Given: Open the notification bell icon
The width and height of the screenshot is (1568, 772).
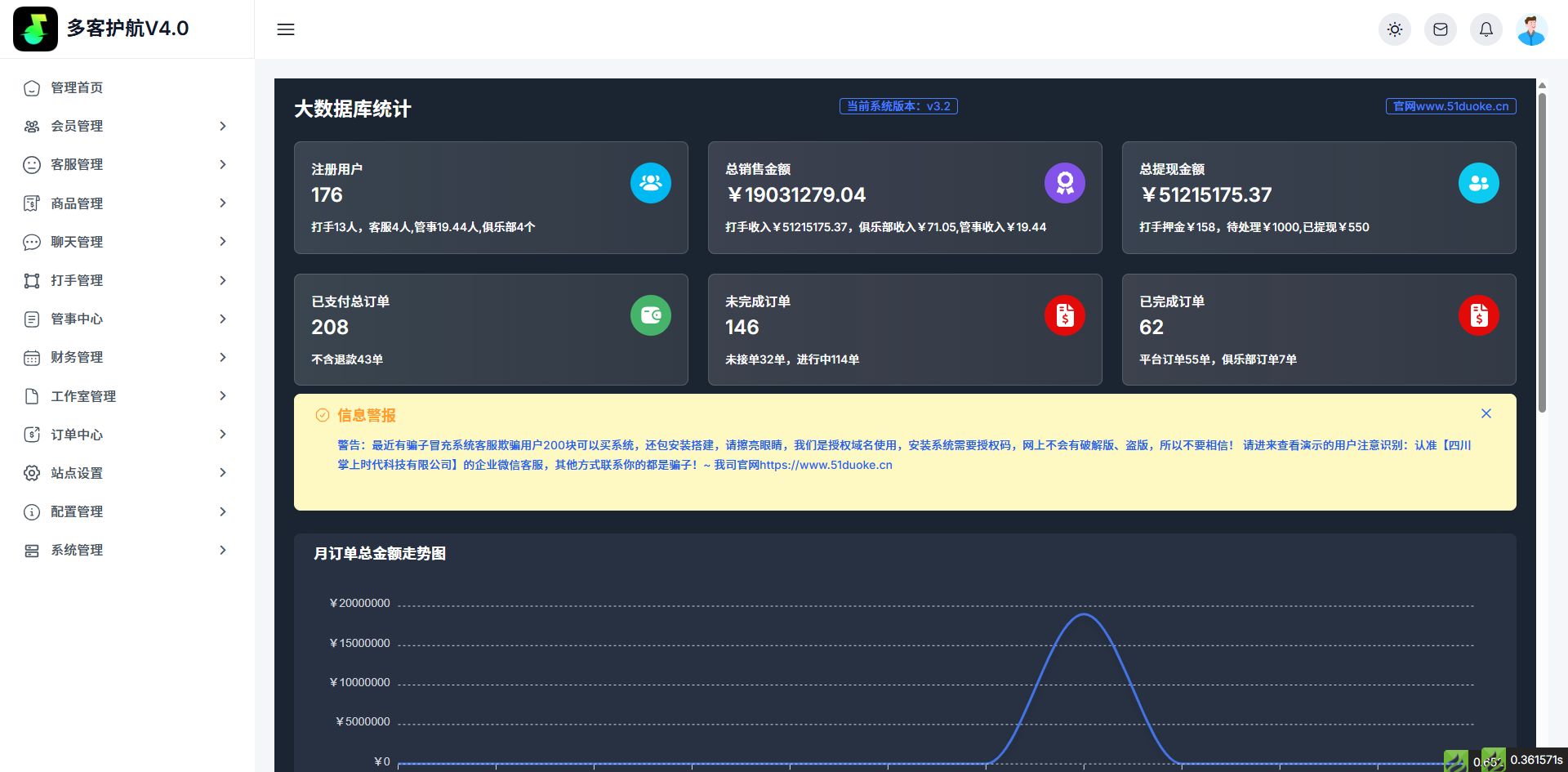Looking at the screenshot, I should (1486, 29).
